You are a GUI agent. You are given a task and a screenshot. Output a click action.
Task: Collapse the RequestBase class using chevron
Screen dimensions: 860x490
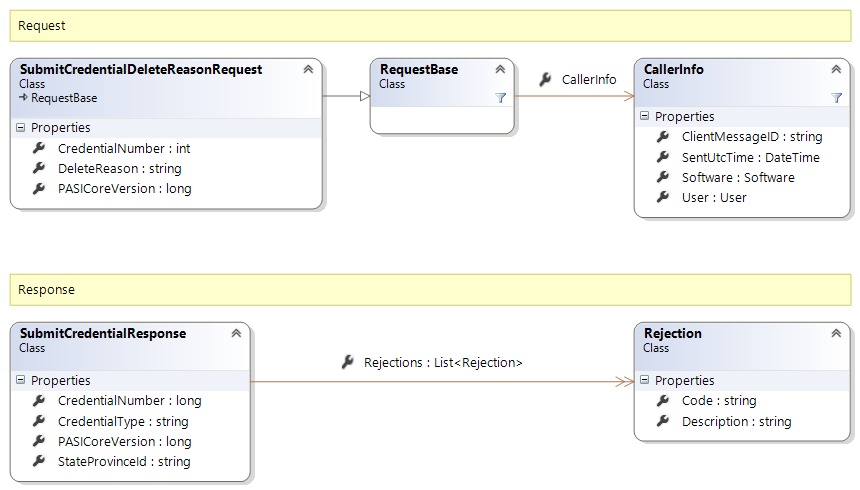[x=500, y=69]
